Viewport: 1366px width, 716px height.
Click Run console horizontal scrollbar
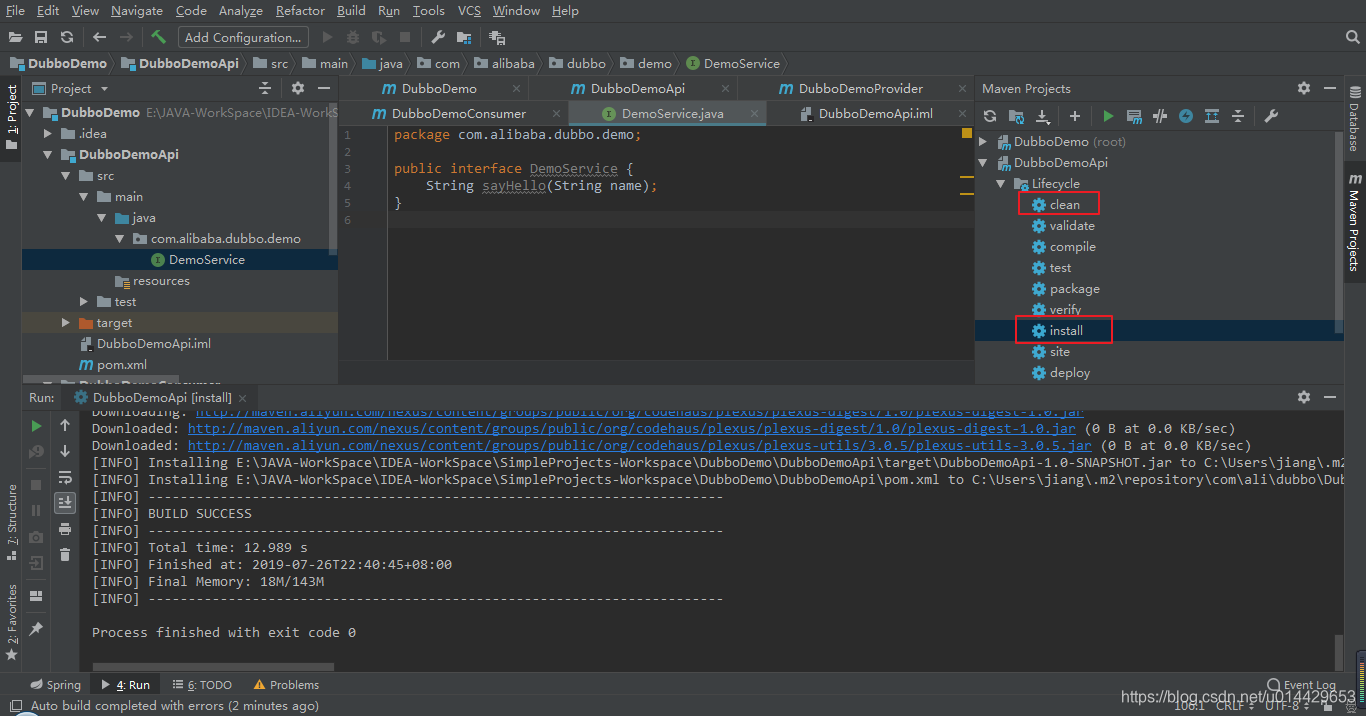213,666
